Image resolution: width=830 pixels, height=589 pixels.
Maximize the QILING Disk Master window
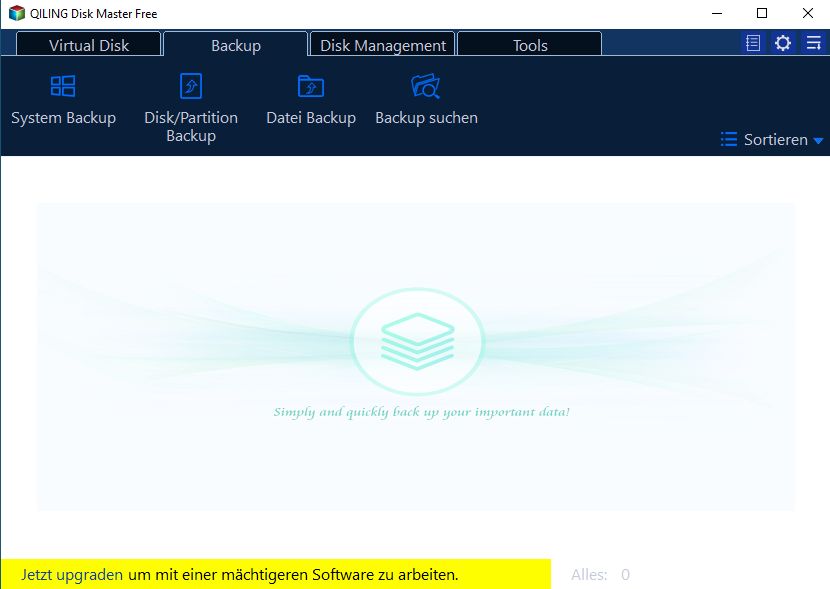point(762,13)
